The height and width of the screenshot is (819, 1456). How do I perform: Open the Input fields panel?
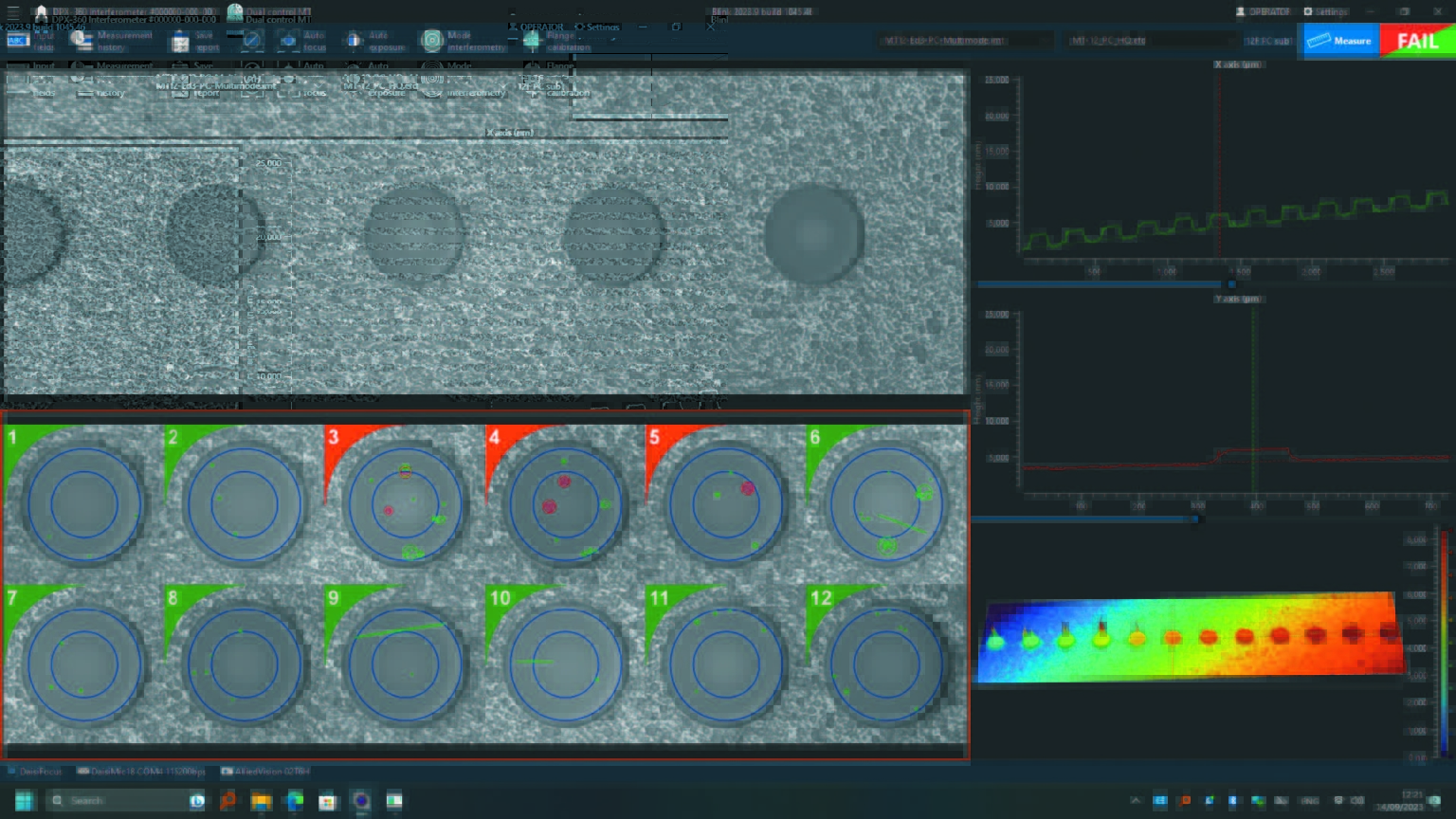tap(19, 41)
